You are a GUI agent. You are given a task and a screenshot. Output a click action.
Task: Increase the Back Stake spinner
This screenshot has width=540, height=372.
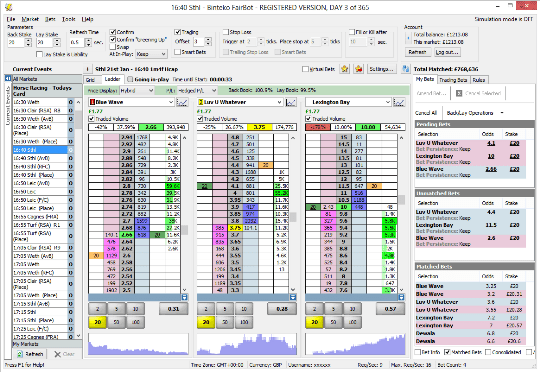(x=29, y=40)
